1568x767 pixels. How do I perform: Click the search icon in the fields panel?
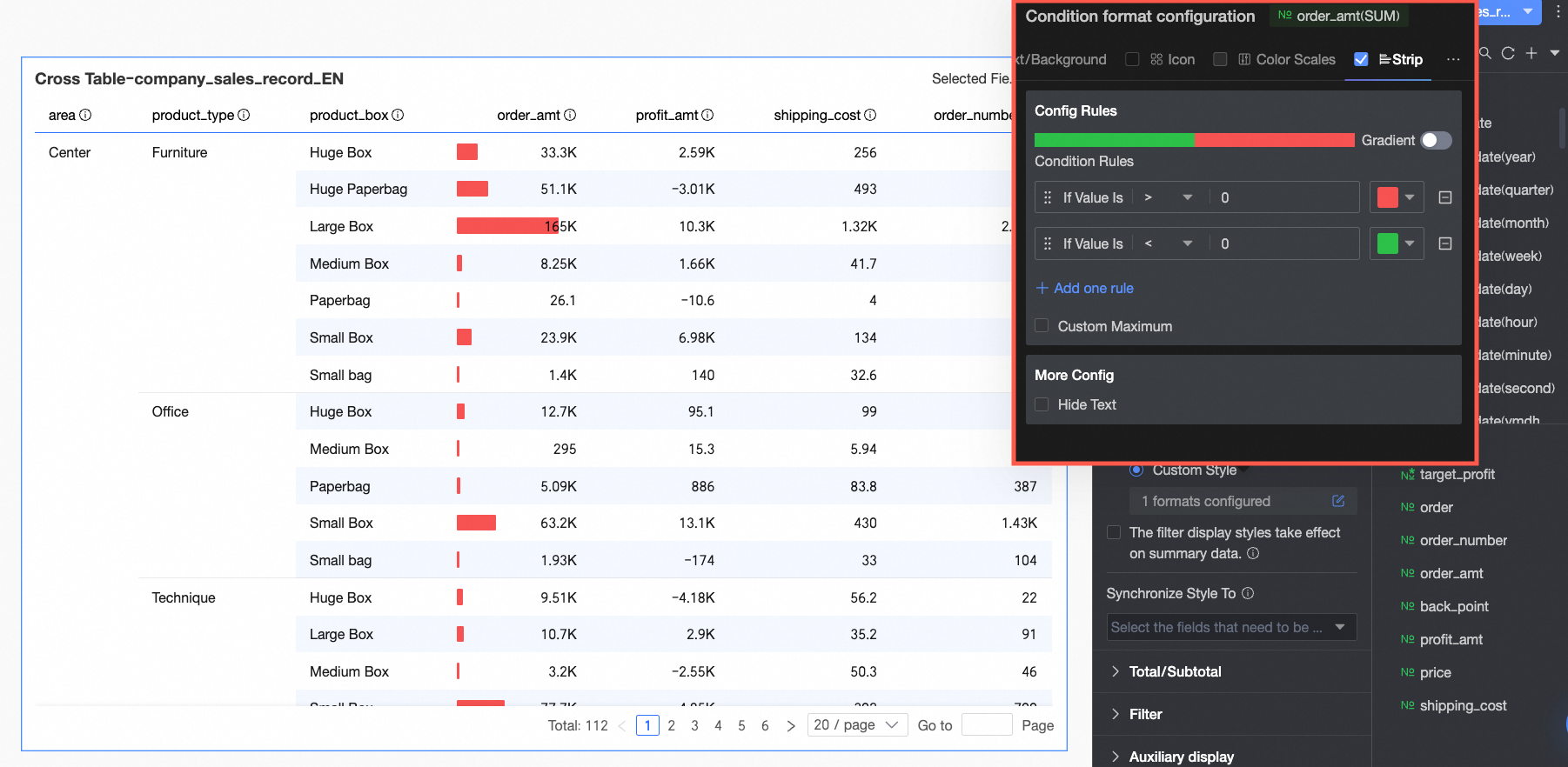[x=1485, y=53]
